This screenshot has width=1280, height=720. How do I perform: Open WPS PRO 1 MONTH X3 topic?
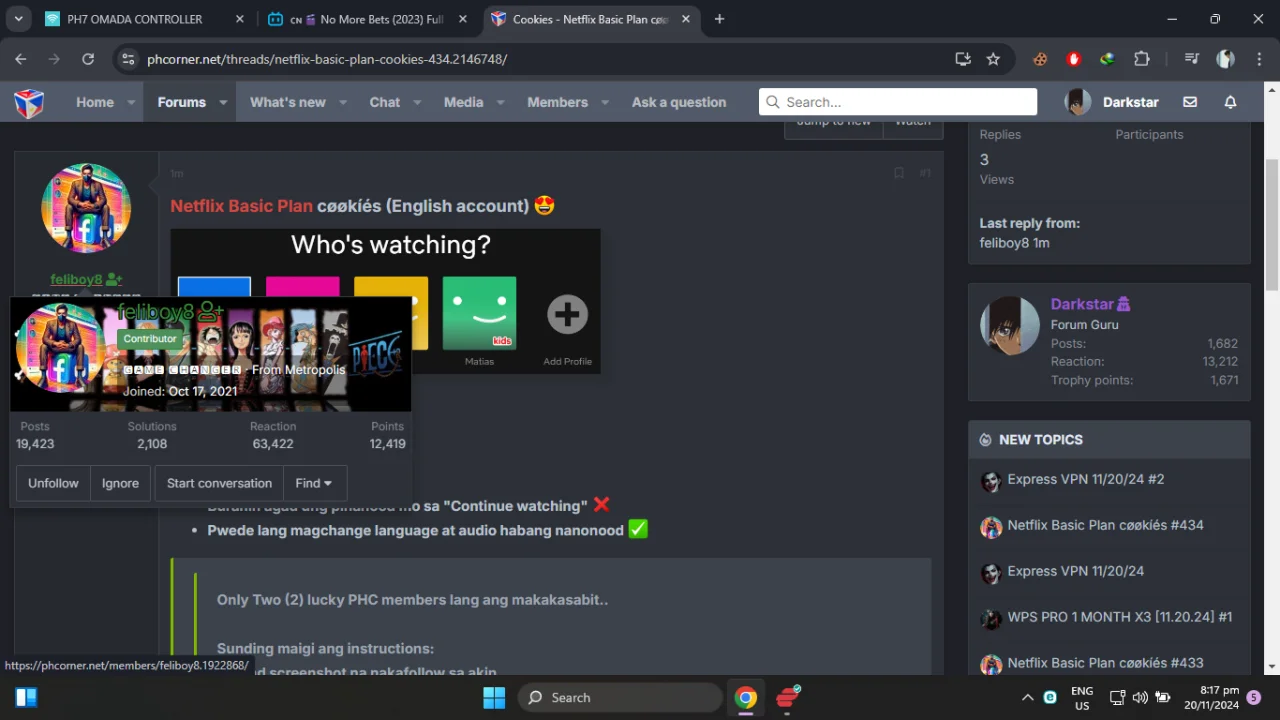pos(1120,617)
